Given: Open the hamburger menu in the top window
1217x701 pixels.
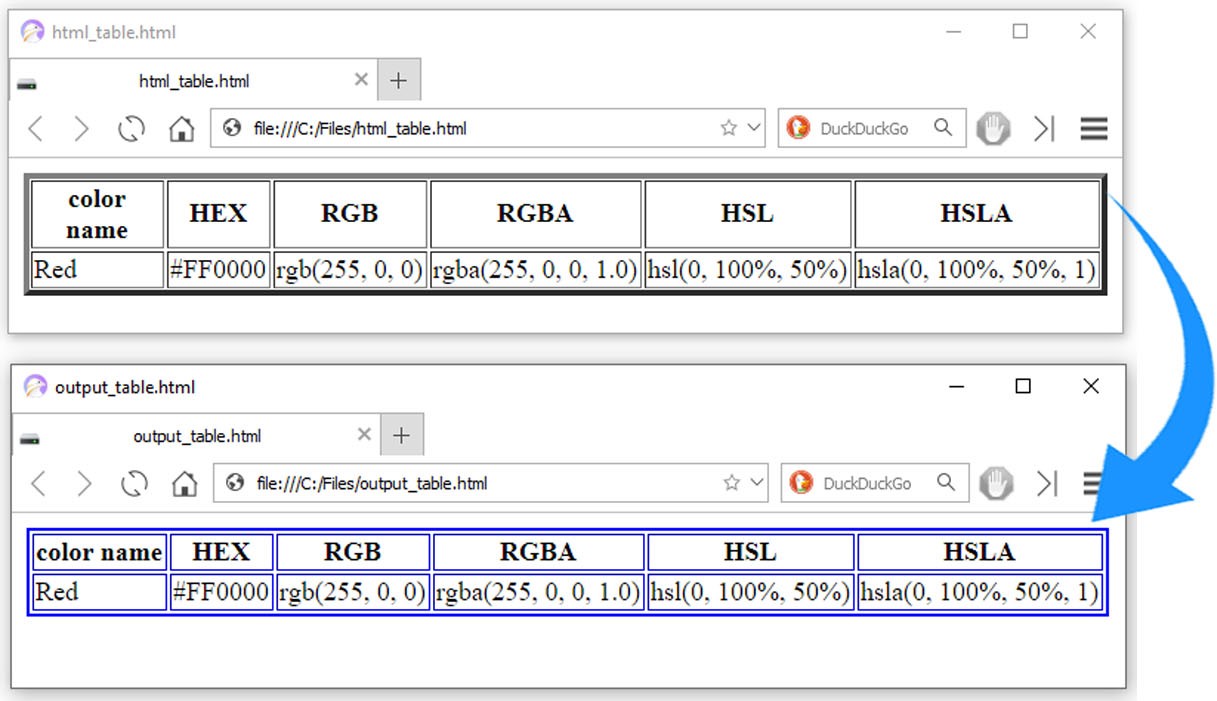Looking at the screenshot, I should pyautogui.click(x=1093, y=128).
